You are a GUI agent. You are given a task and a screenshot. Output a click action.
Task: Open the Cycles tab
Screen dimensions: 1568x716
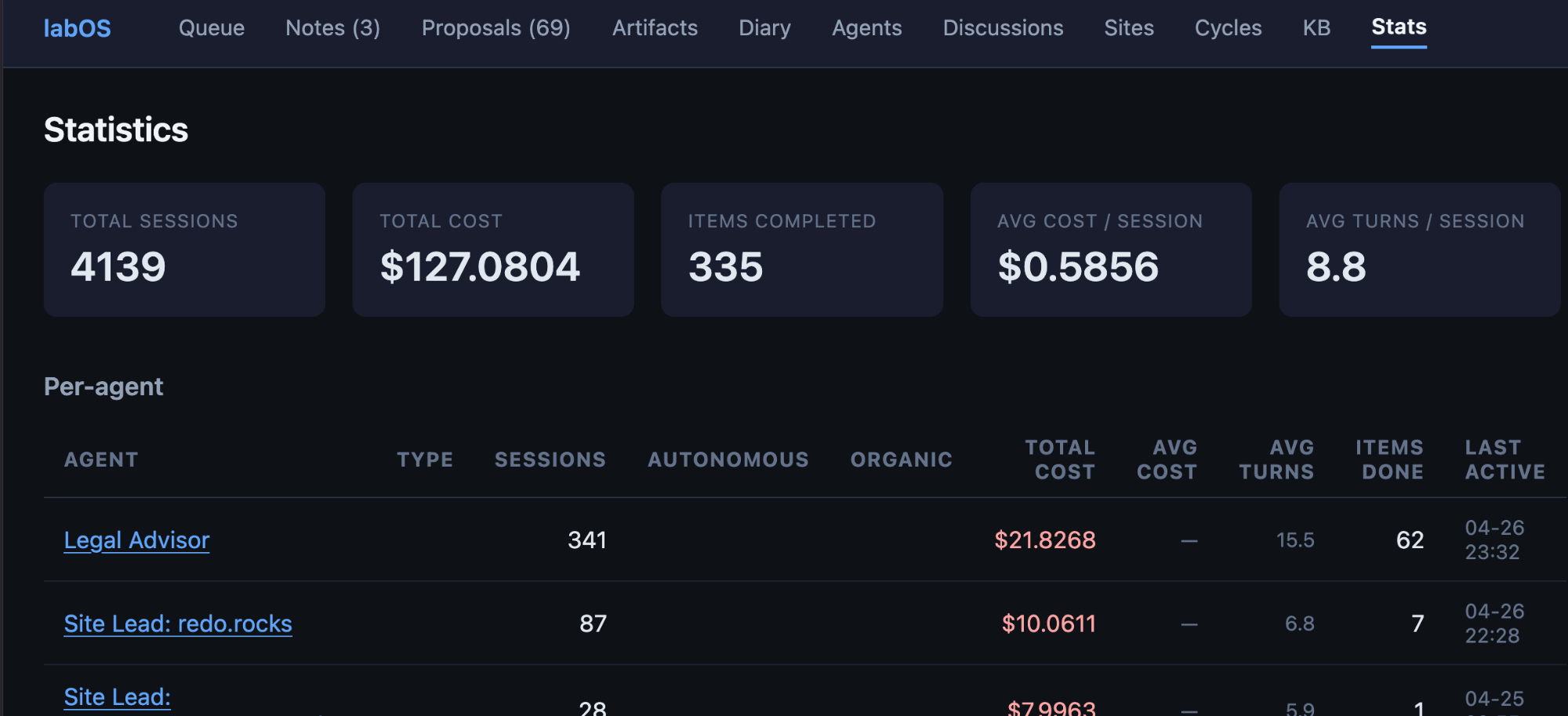[x=1228, y=28]
